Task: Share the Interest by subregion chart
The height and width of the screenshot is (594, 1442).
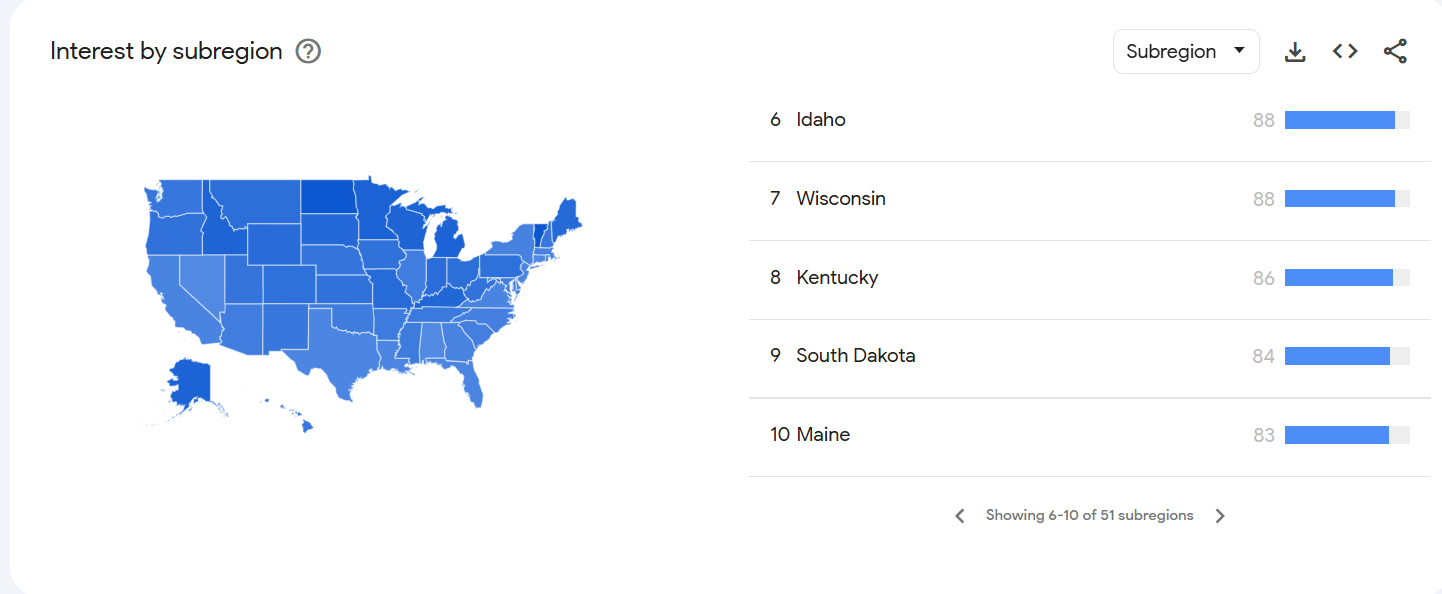Action: pyautogui.click(x=1394, y=50)
